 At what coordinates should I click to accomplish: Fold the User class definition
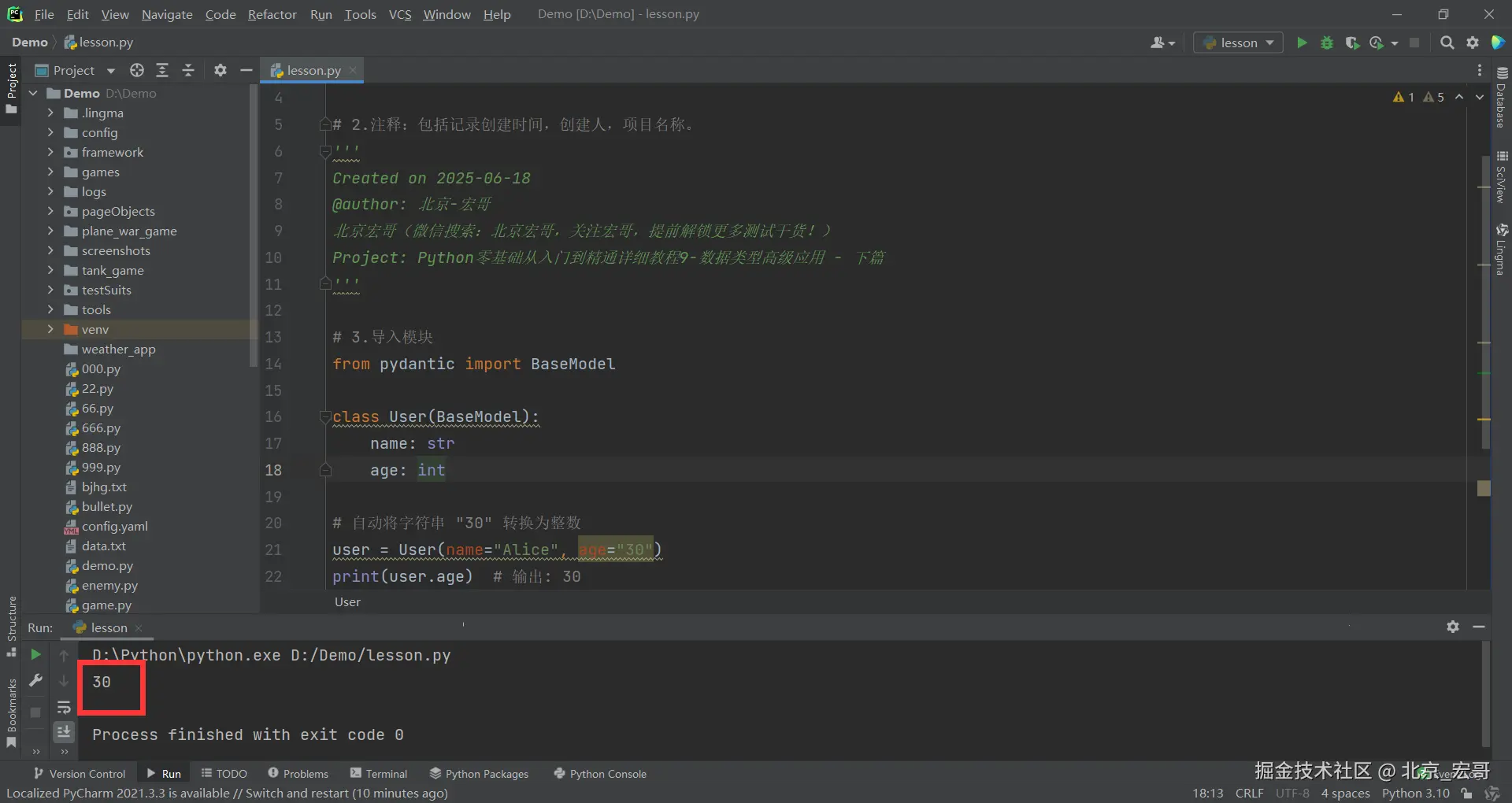tap(325, 416)
